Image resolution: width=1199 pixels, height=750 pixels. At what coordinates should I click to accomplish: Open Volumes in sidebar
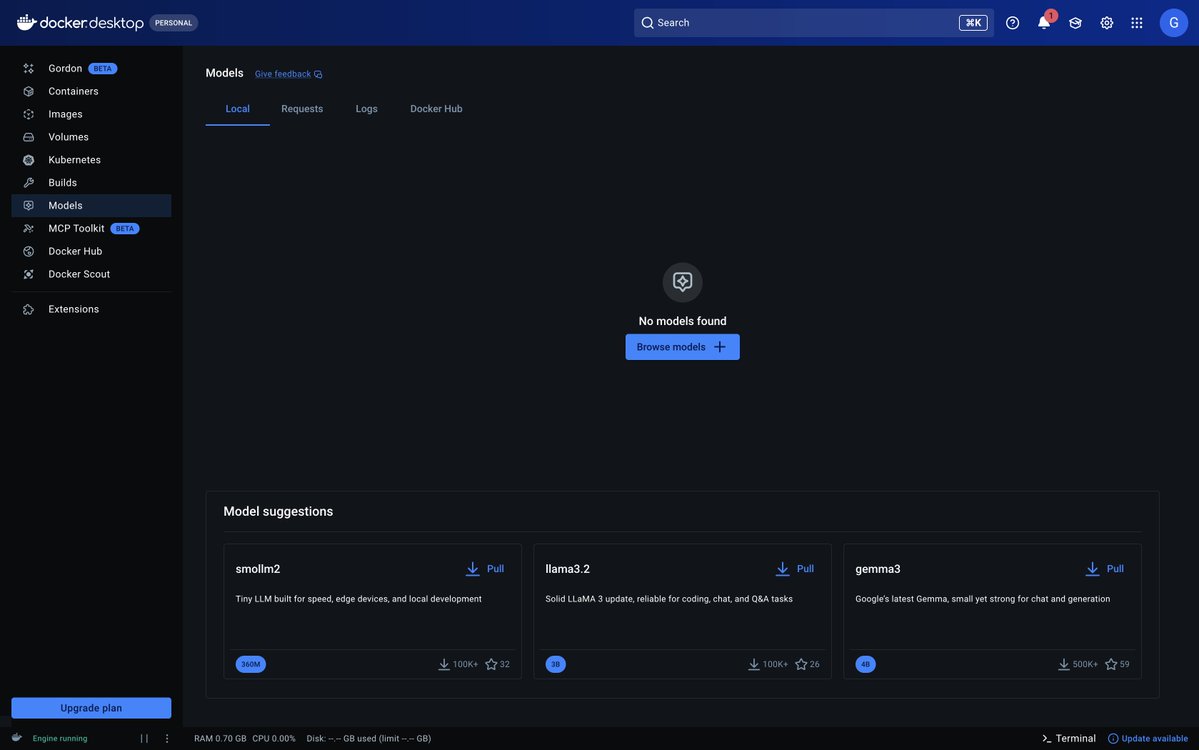pyautogui.click(x=91, y=137)
